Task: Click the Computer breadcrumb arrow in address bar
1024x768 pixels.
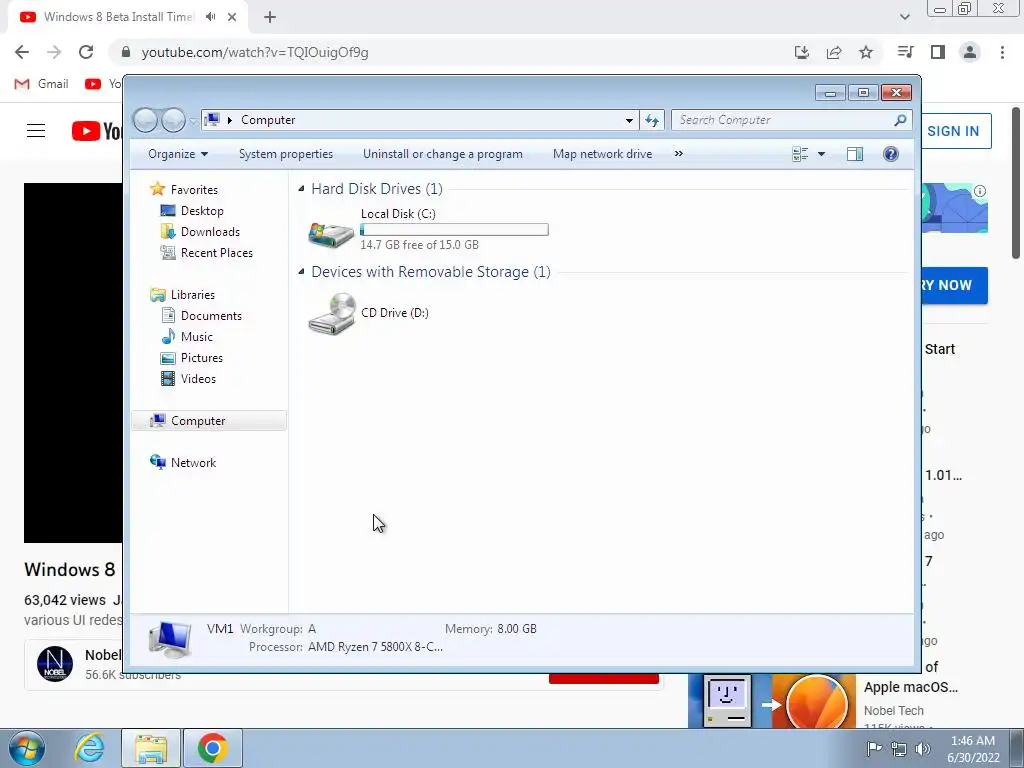Action: pos(230,120)
